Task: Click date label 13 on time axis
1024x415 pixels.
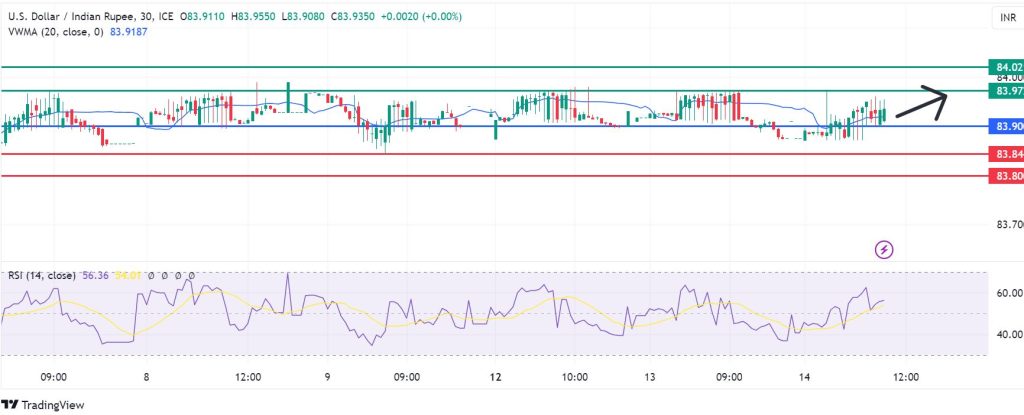Action: [x=650, y=377]
